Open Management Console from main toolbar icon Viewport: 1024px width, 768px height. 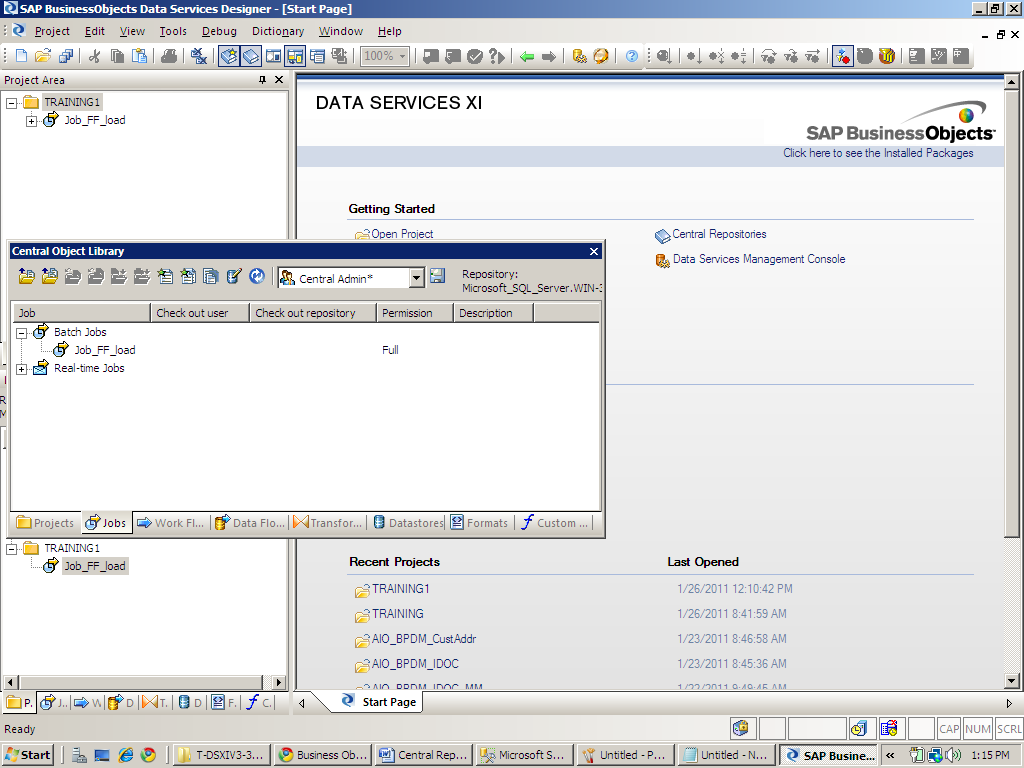579,56
